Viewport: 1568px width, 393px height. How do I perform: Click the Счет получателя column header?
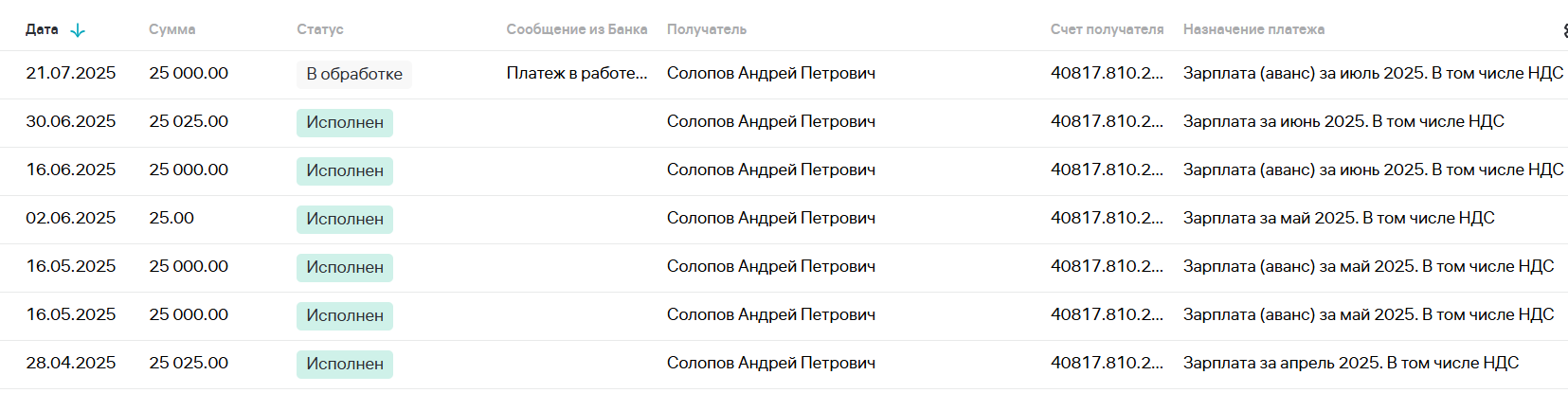click(x=1107, y=29)
